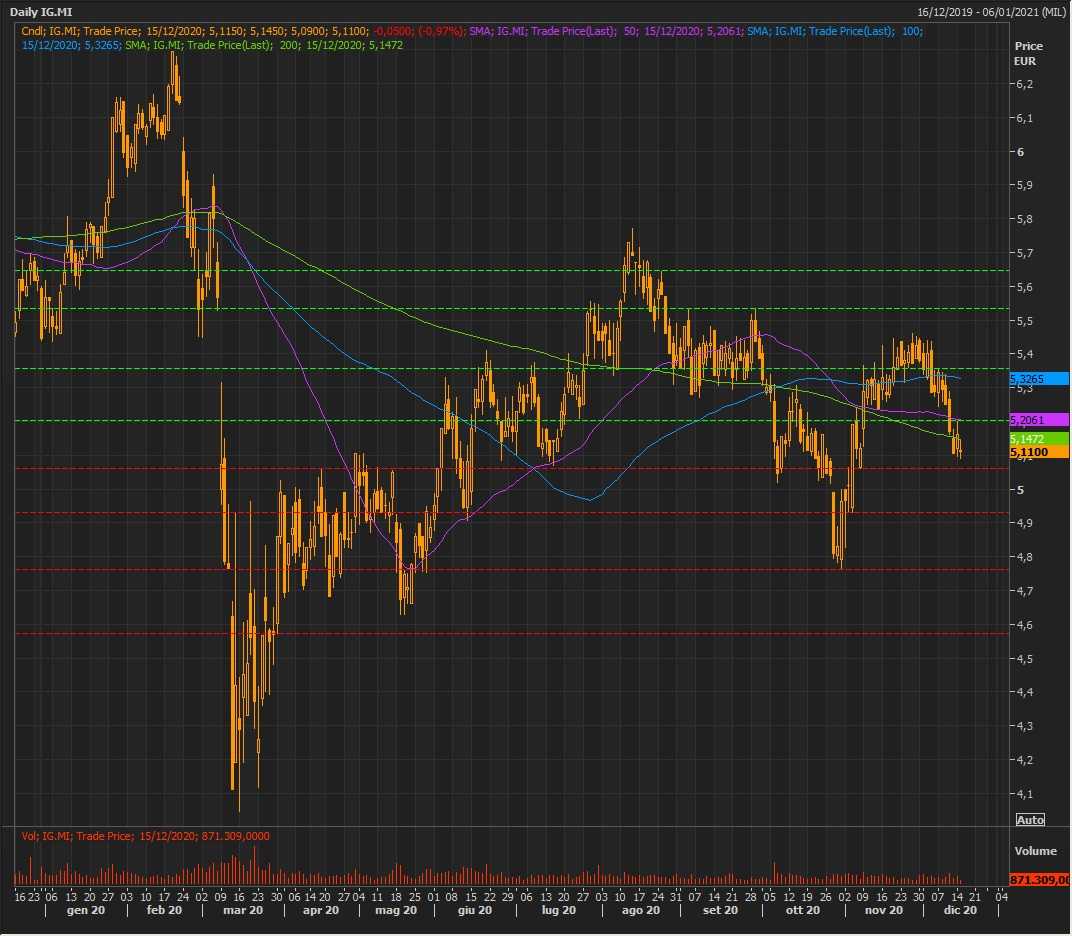
Task: Click the Auto scale button
Action: [x=1030, y=820]
